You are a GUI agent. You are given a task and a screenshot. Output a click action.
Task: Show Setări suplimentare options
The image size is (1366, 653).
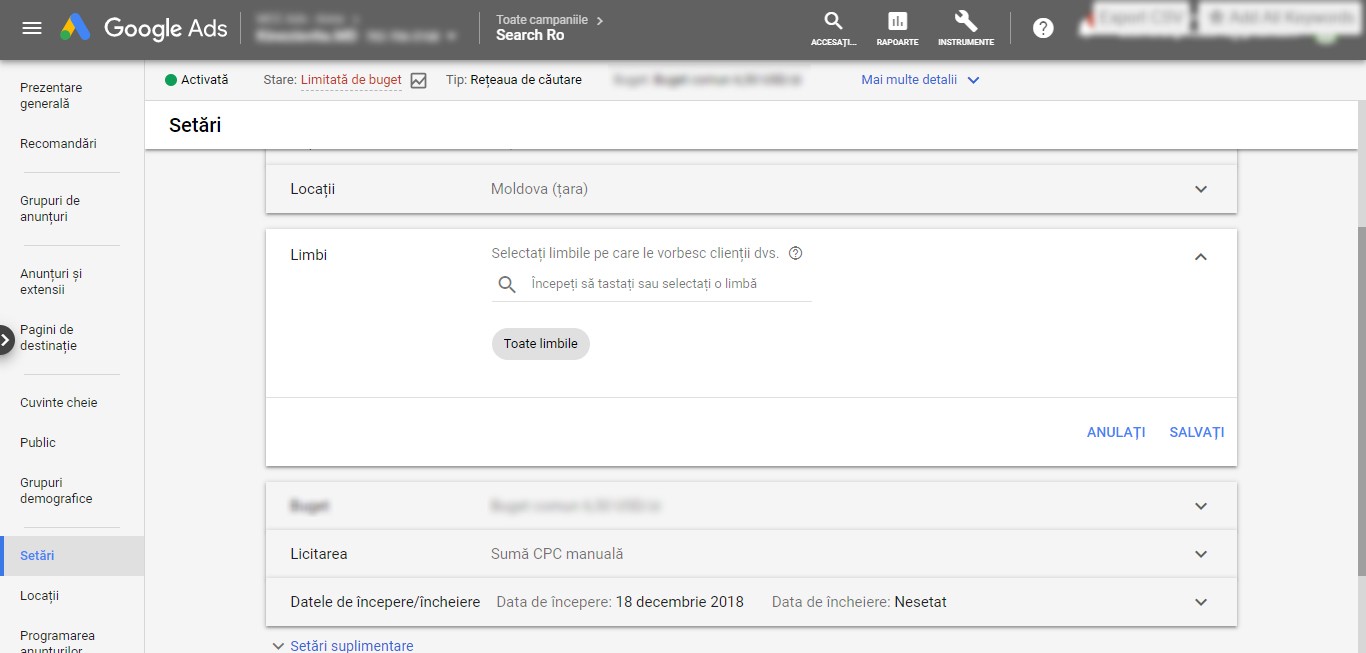(342, 646)
